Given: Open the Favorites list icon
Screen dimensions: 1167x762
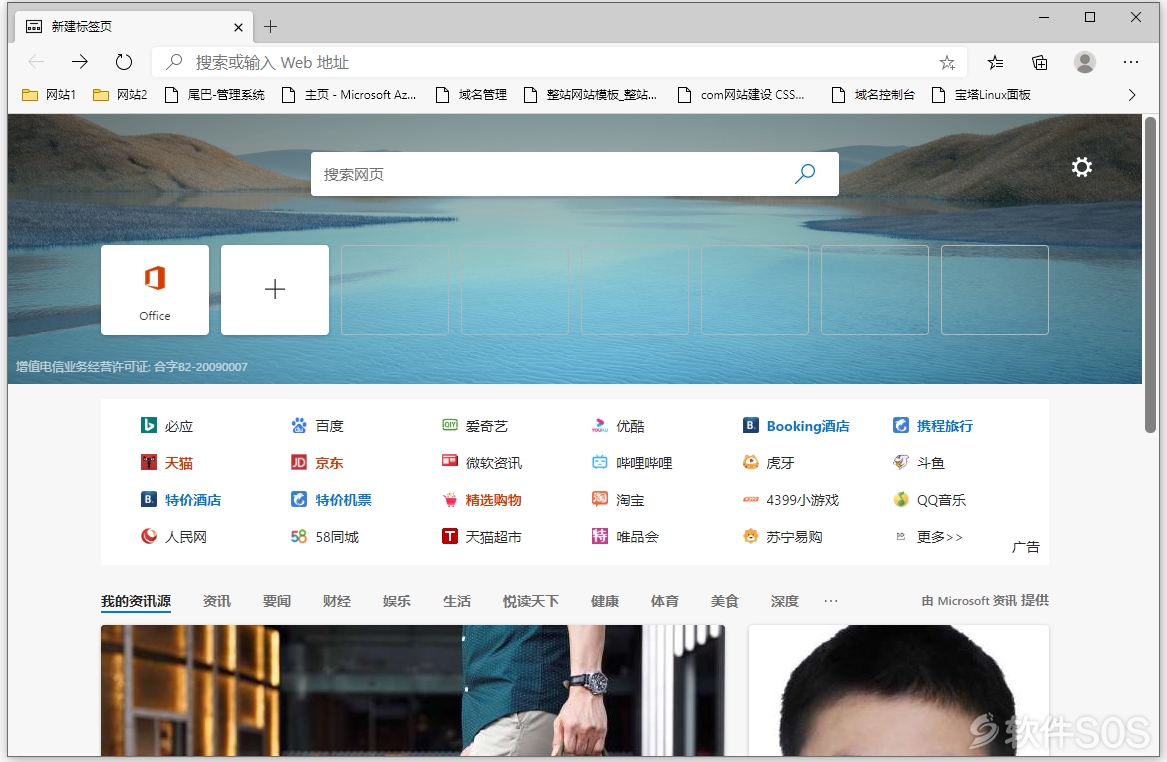Looking at the screenshot, I should pos(995,63).
